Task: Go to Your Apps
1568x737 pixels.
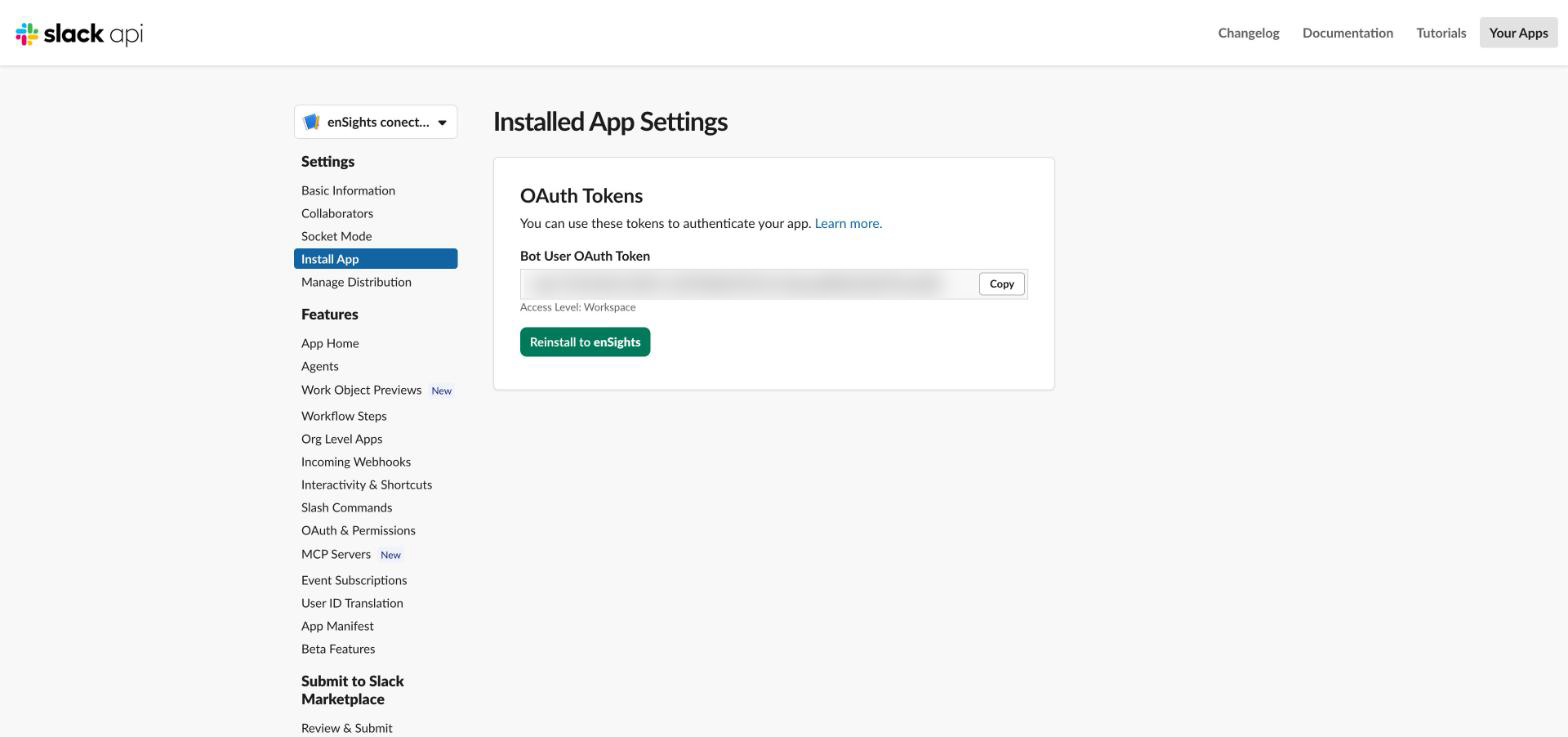Action: tap(1518, 33)
